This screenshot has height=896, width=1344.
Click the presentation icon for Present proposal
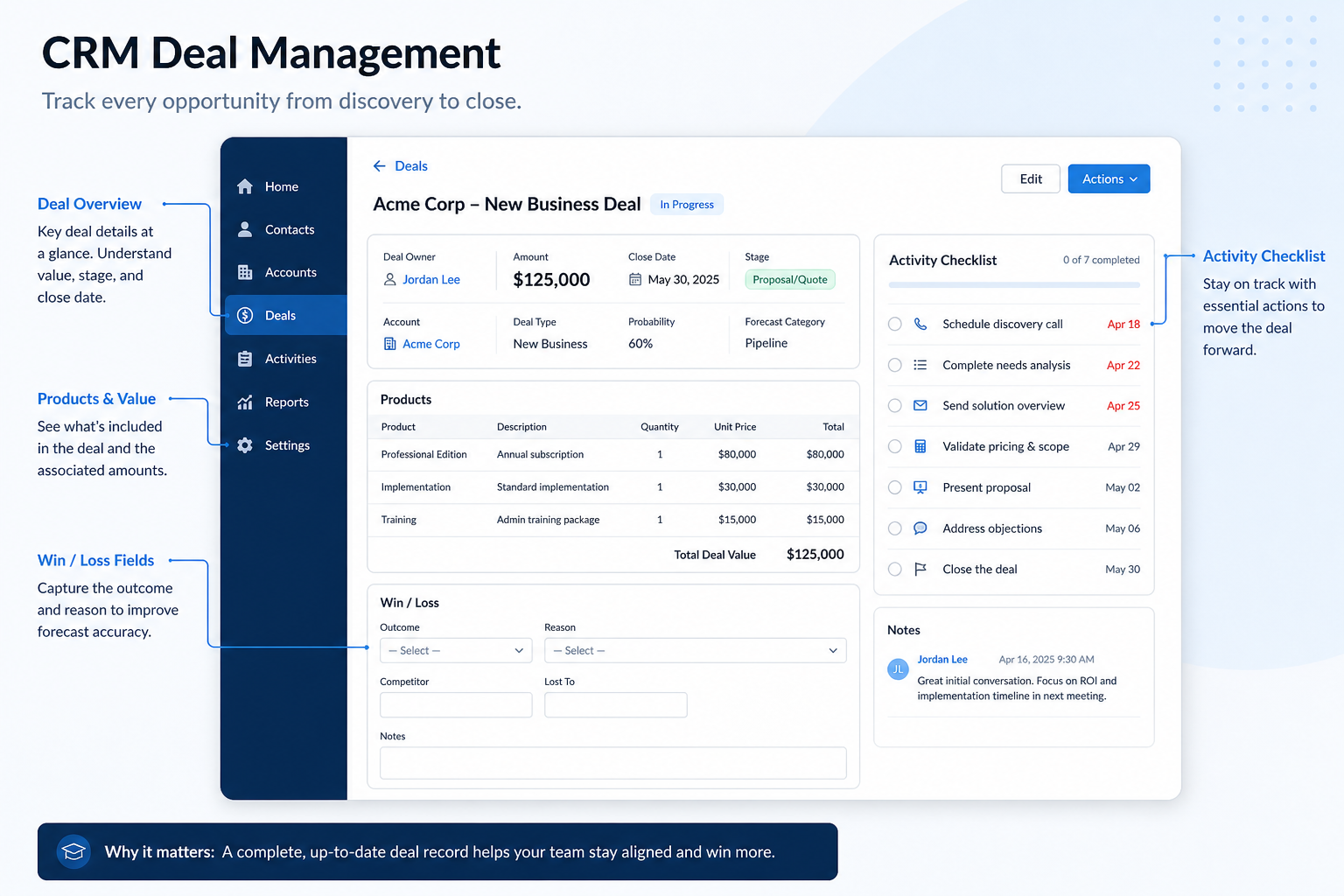tap(920, 487)
